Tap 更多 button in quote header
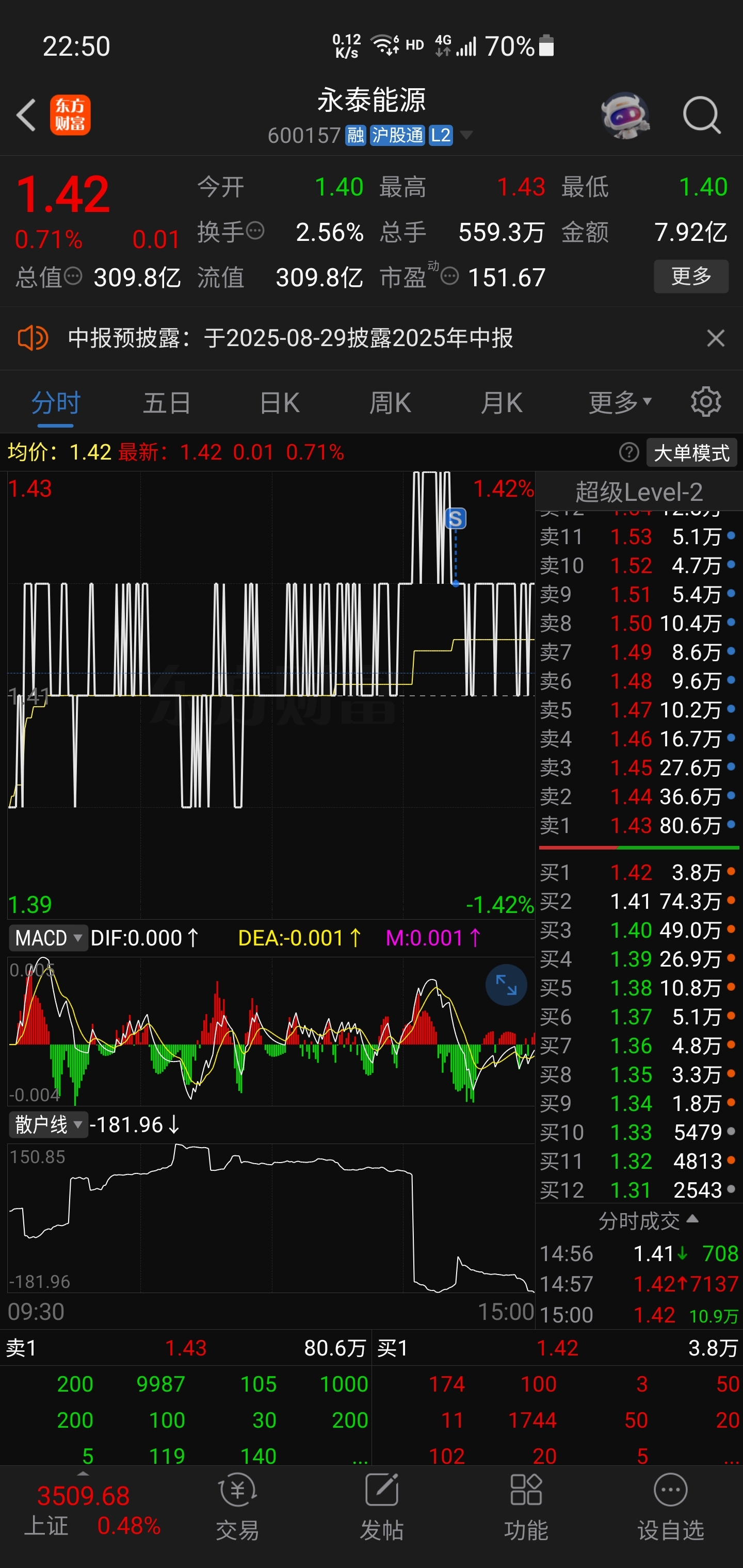 point(691,276)
